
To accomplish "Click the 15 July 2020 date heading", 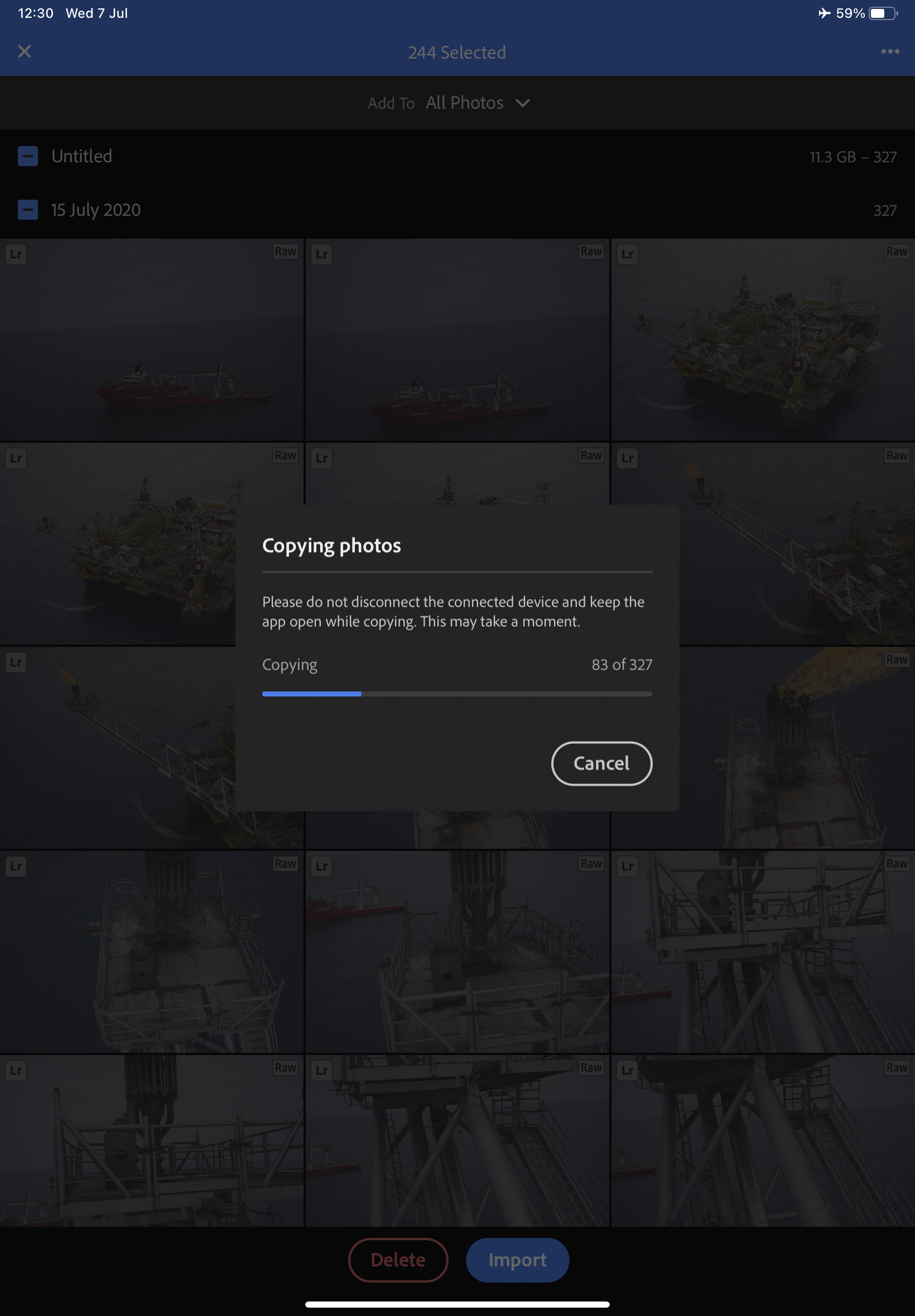I will point(96,210).
